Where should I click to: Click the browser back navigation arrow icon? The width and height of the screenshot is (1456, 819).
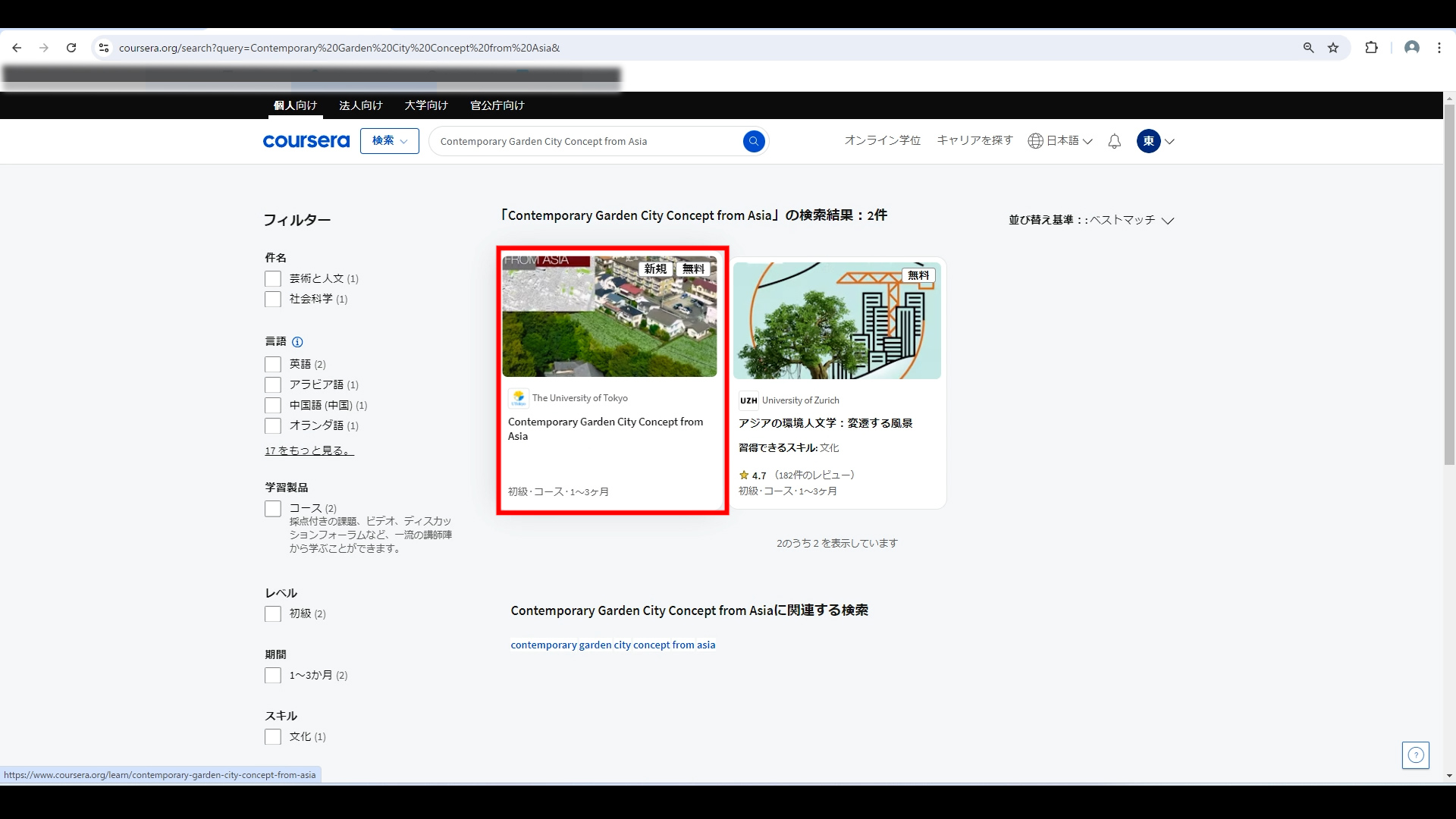(17, 47)
